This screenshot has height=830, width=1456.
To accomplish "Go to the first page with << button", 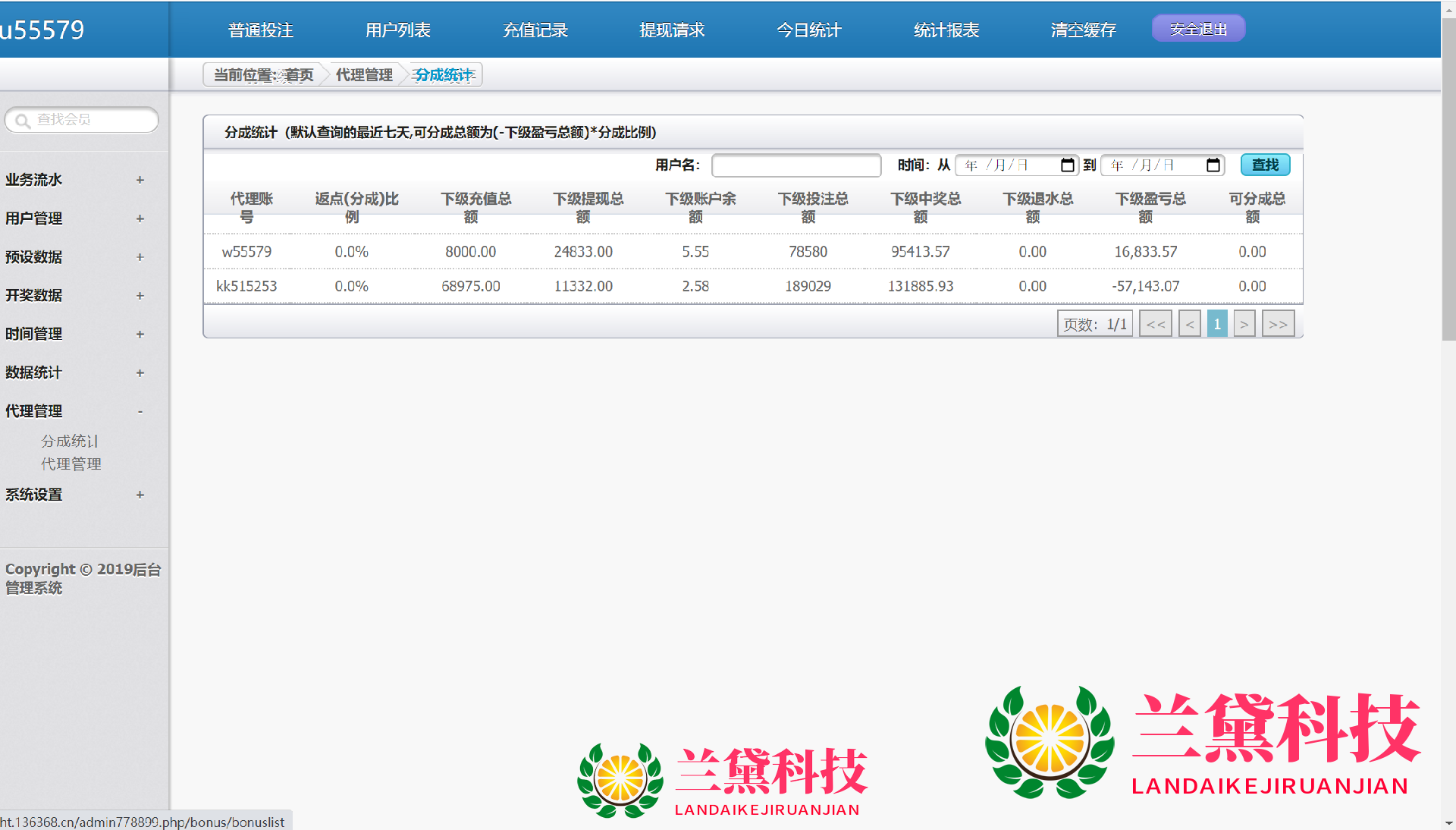I will (1155, 324).
